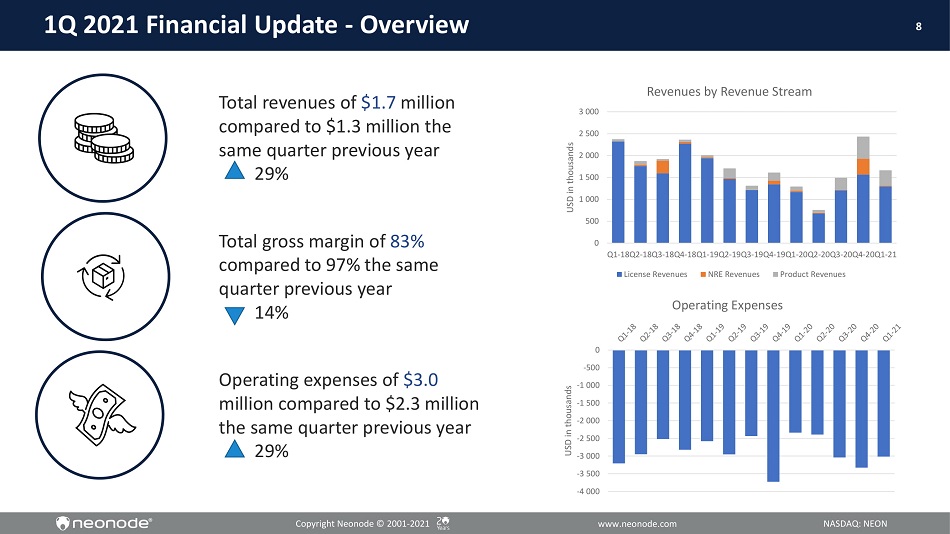
Task: Click the Q4-19 bar in operating expenses chart
Action: coord(773,416)
